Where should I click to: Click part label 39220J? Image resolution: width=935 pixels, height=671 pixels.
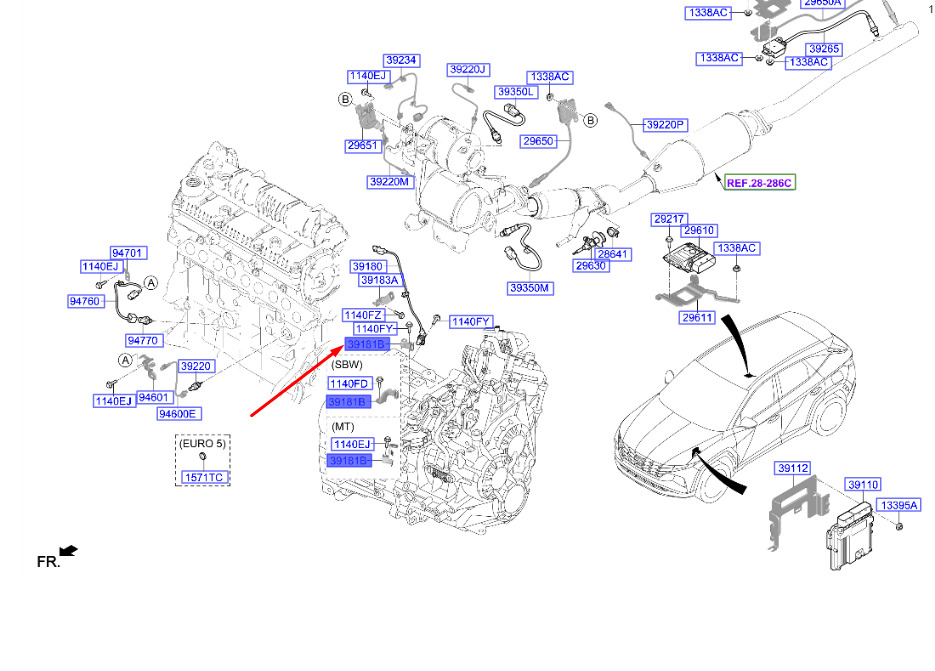click(x=468, y=70)
